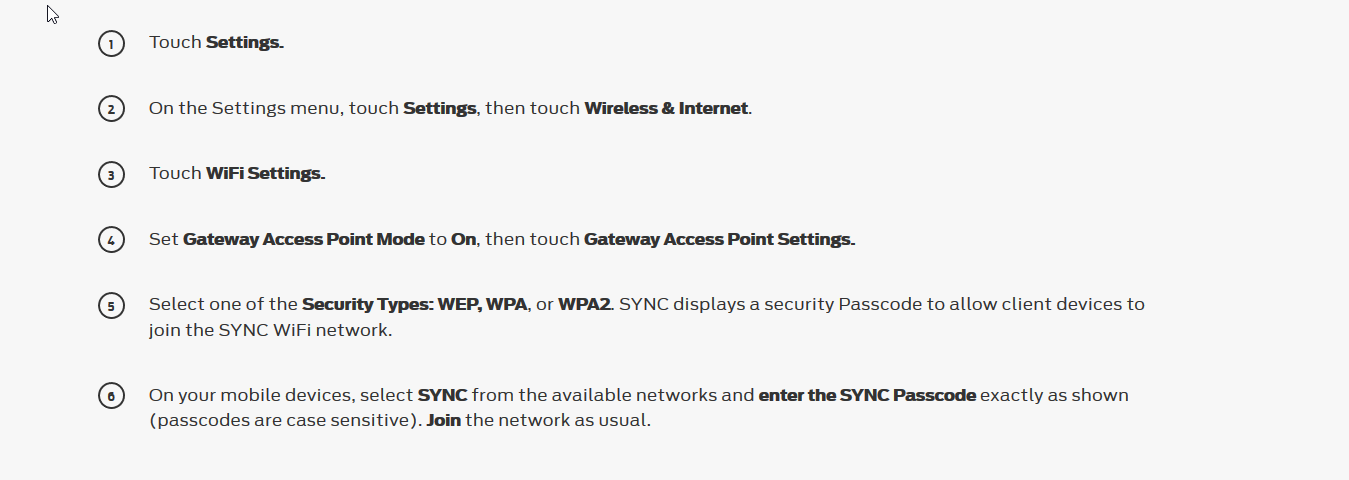Click the step 6 circled number
Image resolution: width=1349 pixels, height=480 pixels.
[x=111, y=396]
